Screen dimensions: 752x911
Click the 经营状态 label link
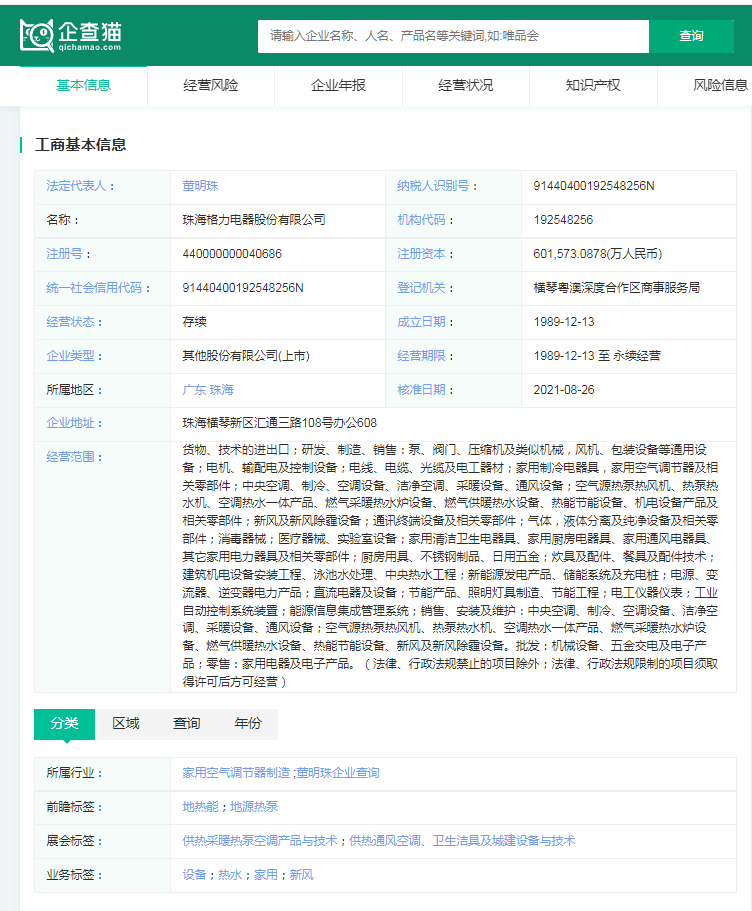pyautogui.click(x=70, y=322)
